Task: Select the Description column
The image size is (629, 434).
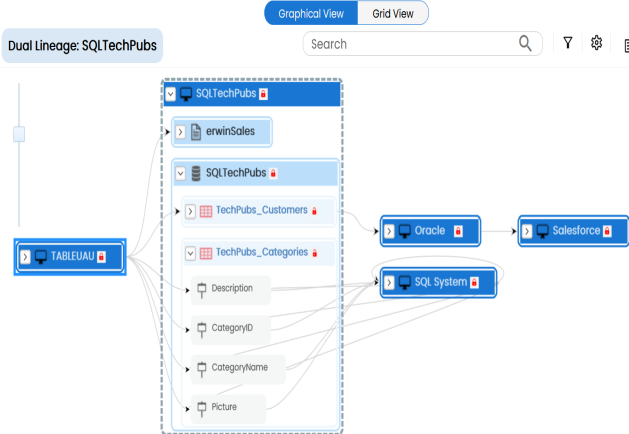Action: point(232,288)
